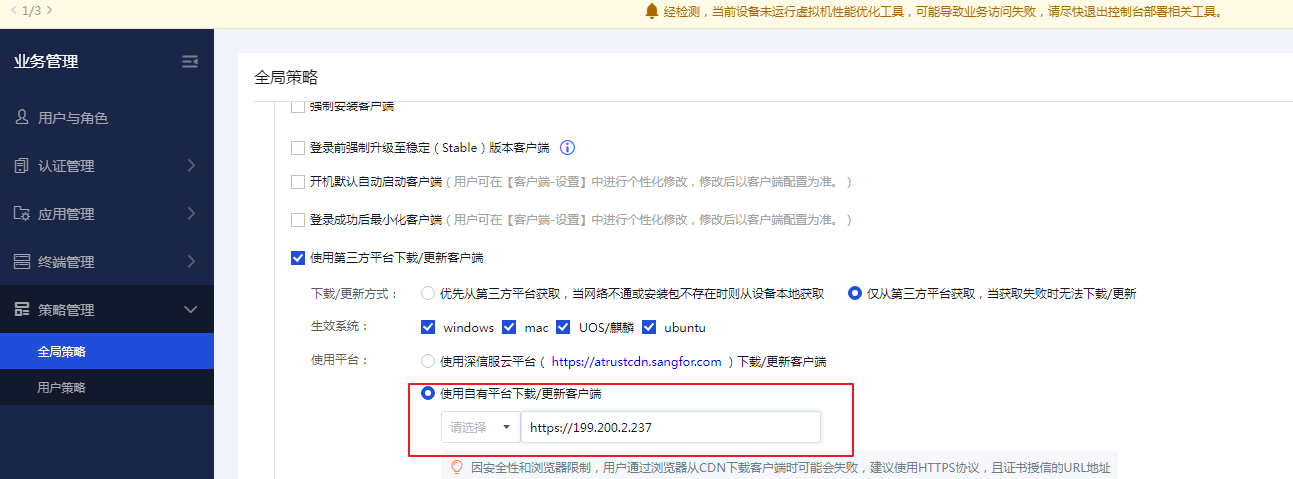
Task: Click the 应用管理 folder icon
Action: [22, 214]
